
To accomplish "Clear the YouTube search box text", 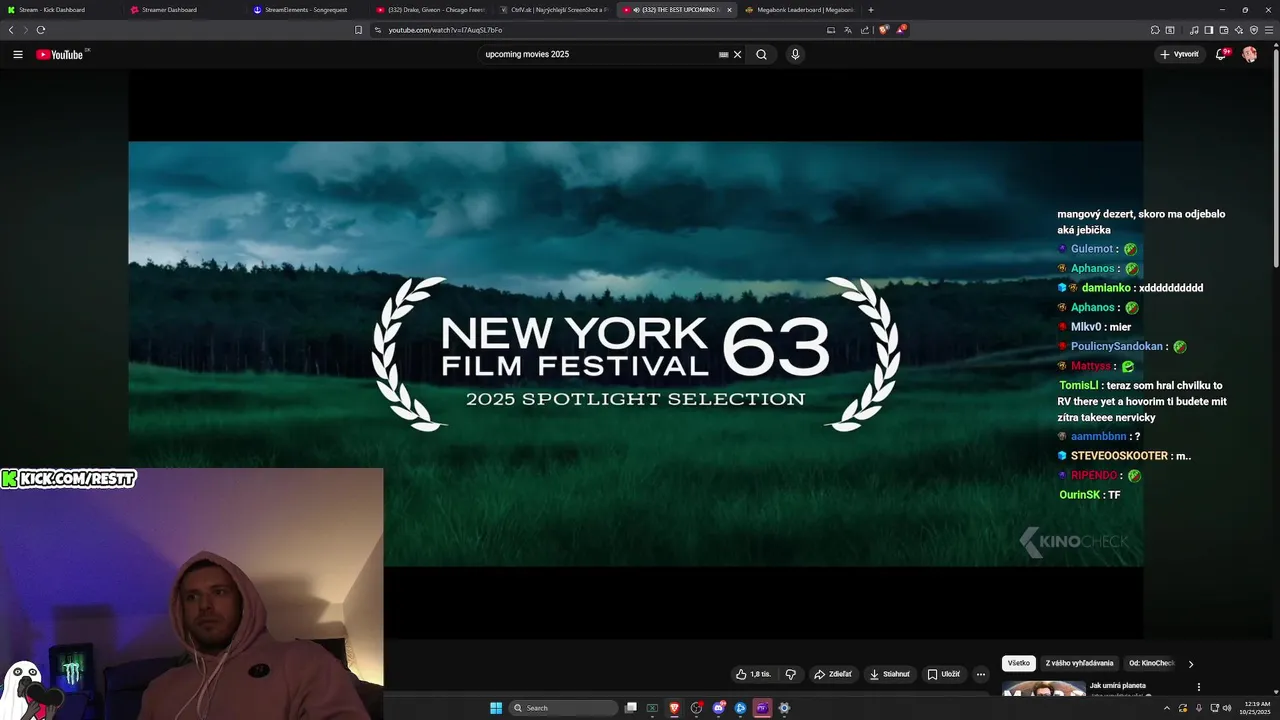I will pos(738,54).
